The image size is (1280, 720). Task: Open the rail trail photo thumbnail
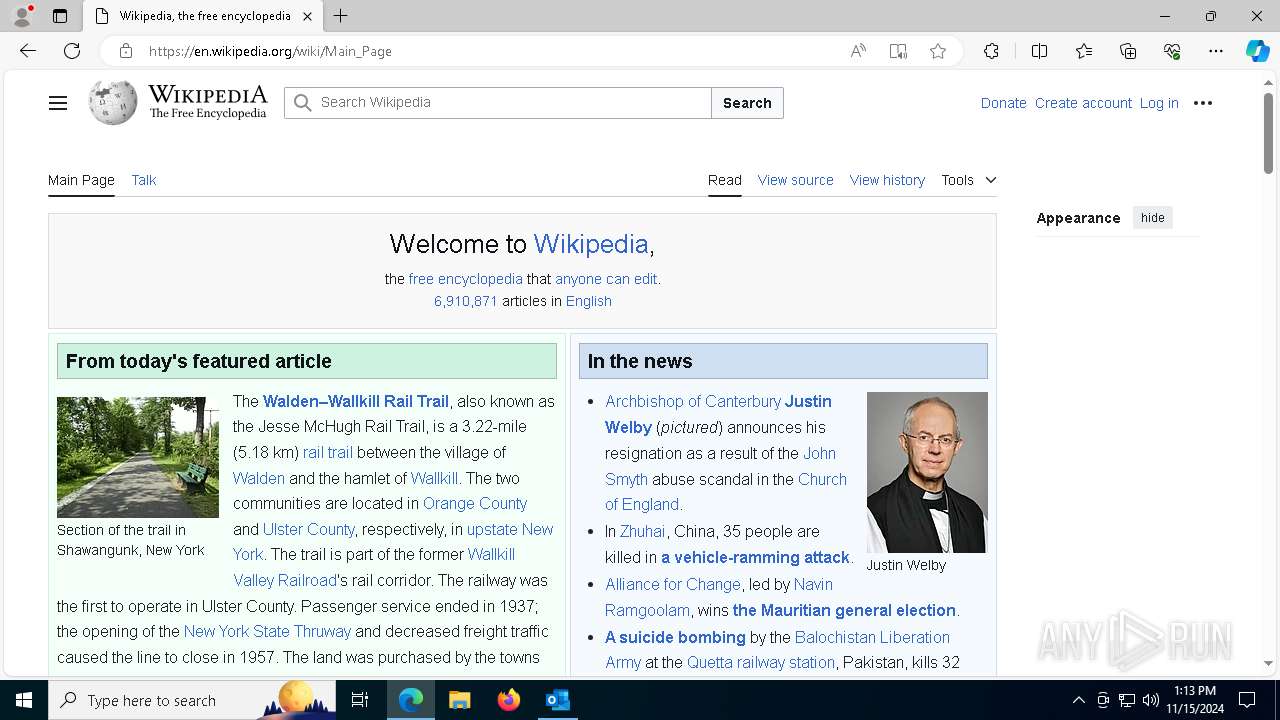click(x=138, y=457)
